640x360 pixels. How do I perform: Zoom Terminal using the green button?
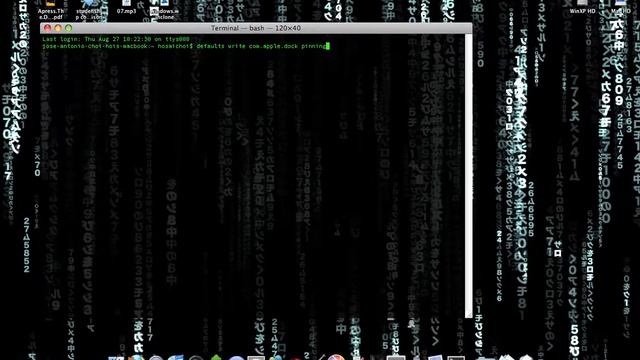point(69,28)
